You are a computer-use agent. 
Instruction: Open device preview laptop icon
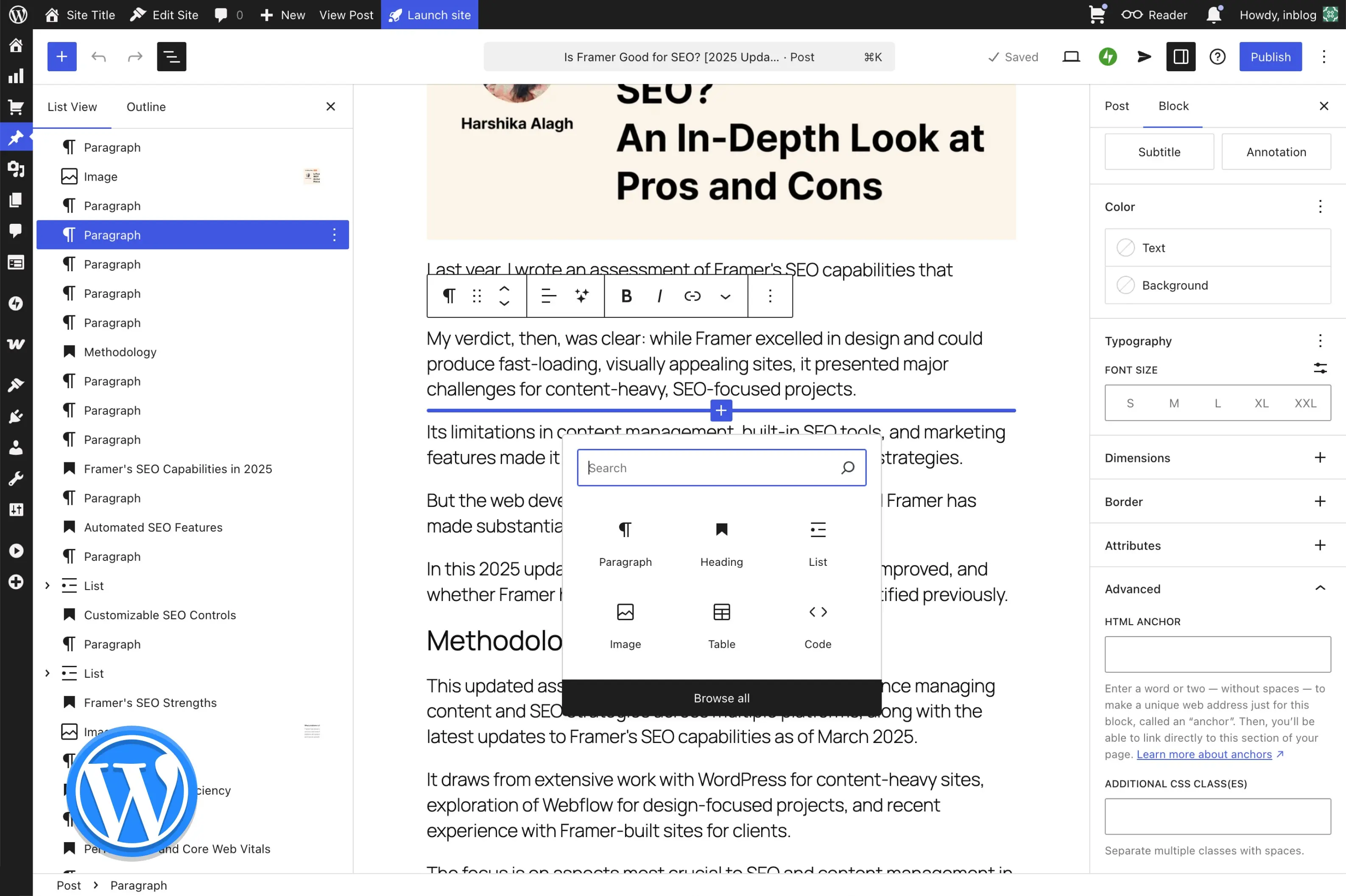pyautogui.click(x=1071, y=56)
